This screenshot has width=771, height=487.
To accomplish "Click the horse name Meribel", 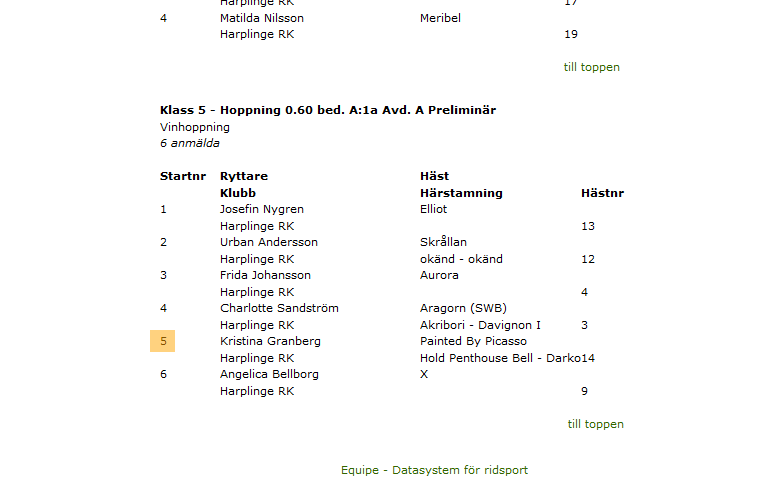I will (440, 18).
